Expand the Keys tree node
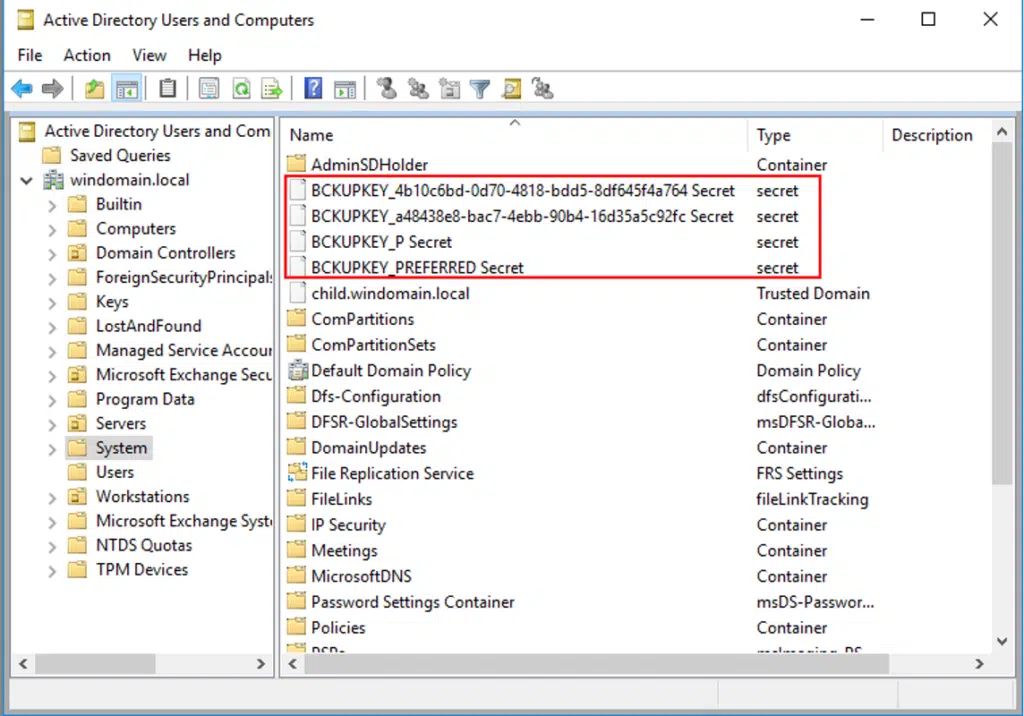This screenshot has height=716, width=1024. point(52,302)
